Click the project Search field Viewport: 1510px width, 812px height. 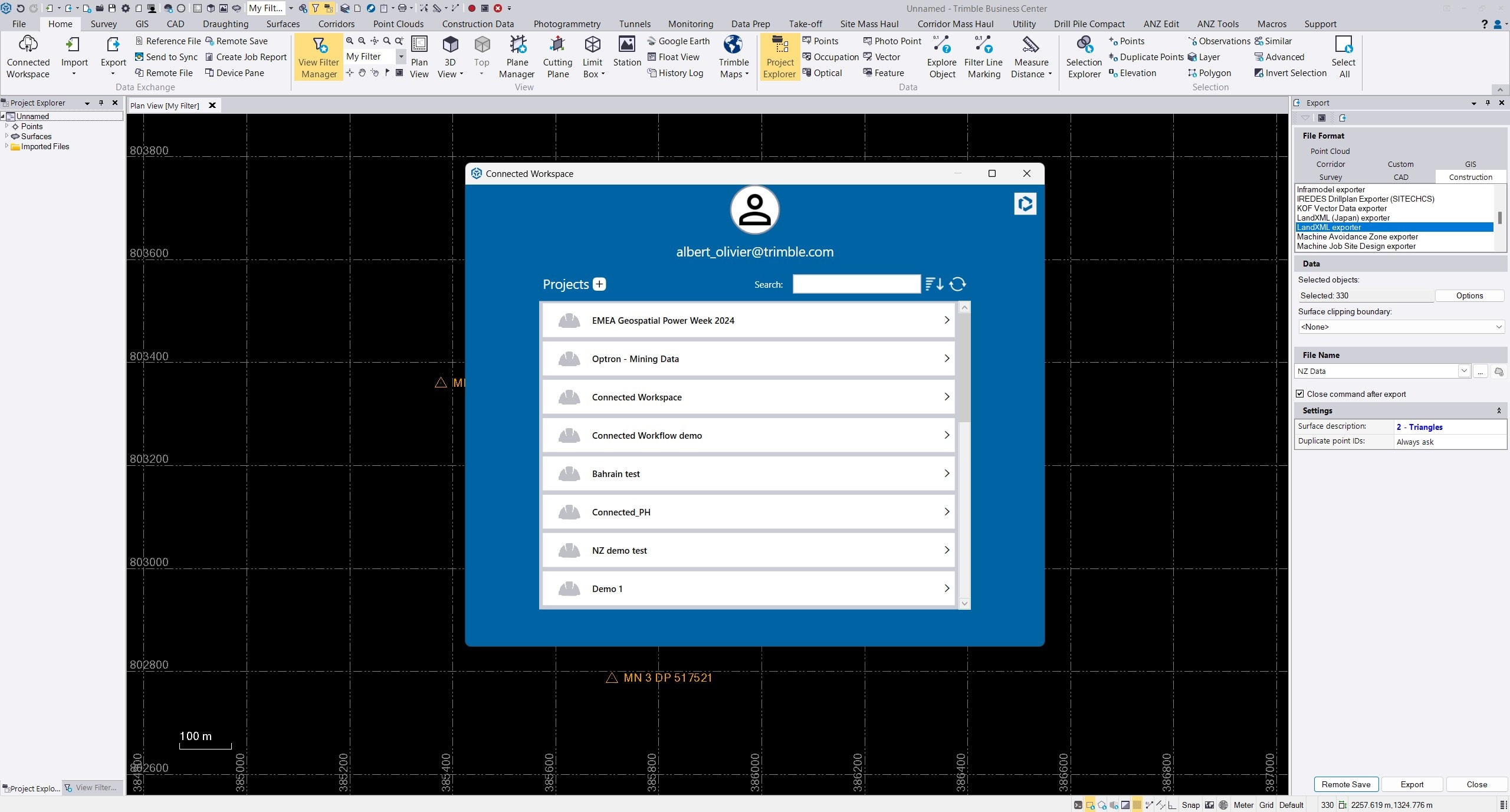(855, 284)
